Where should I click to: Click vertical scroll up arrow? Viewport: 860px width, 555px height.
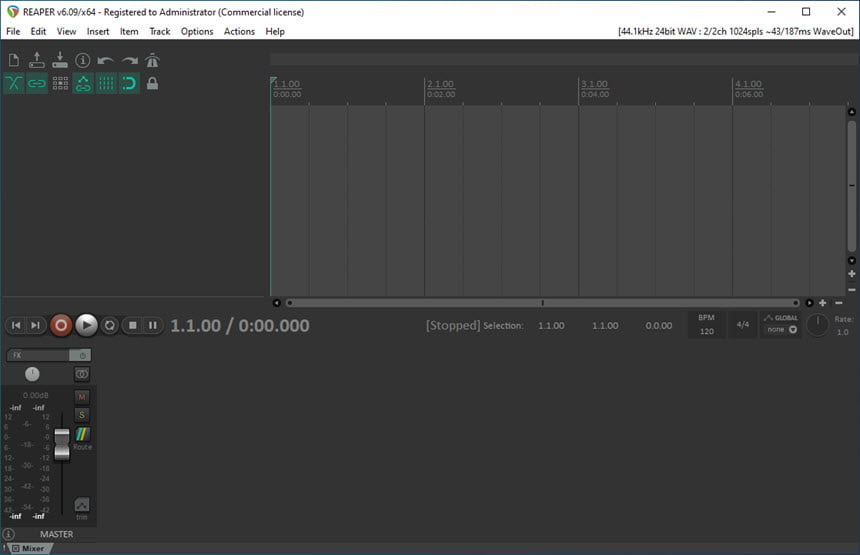(852, 112)
